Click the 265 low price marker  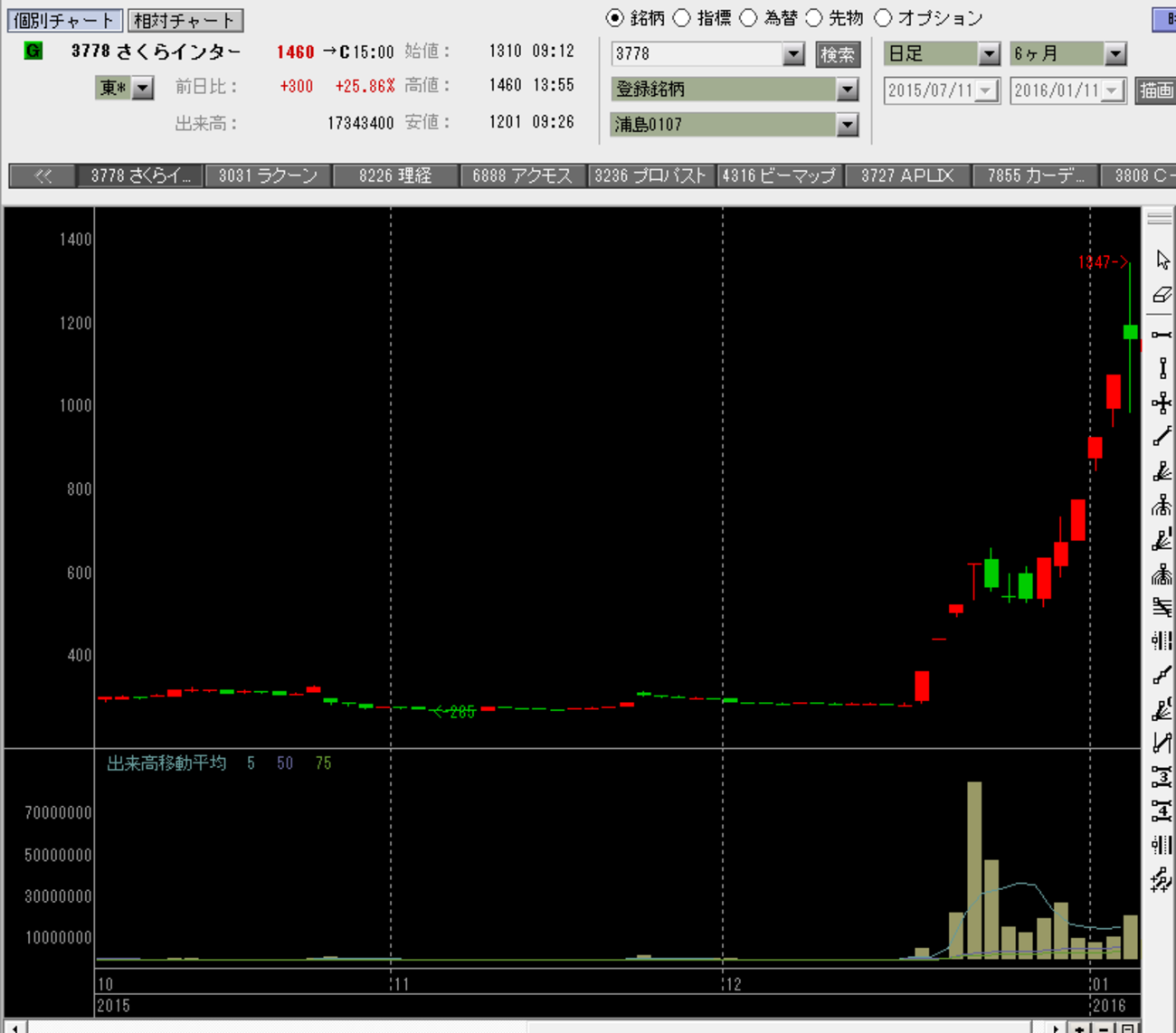(453, 713)
